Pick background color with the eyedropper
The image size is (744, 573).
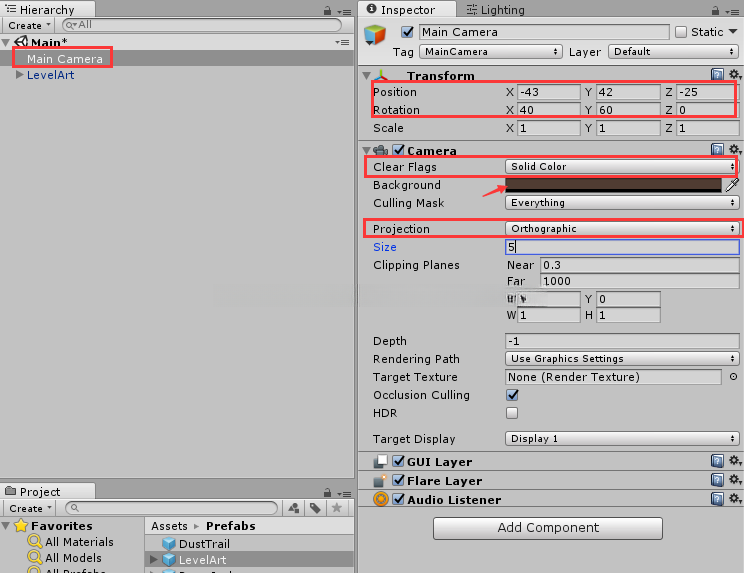point(732,185)
